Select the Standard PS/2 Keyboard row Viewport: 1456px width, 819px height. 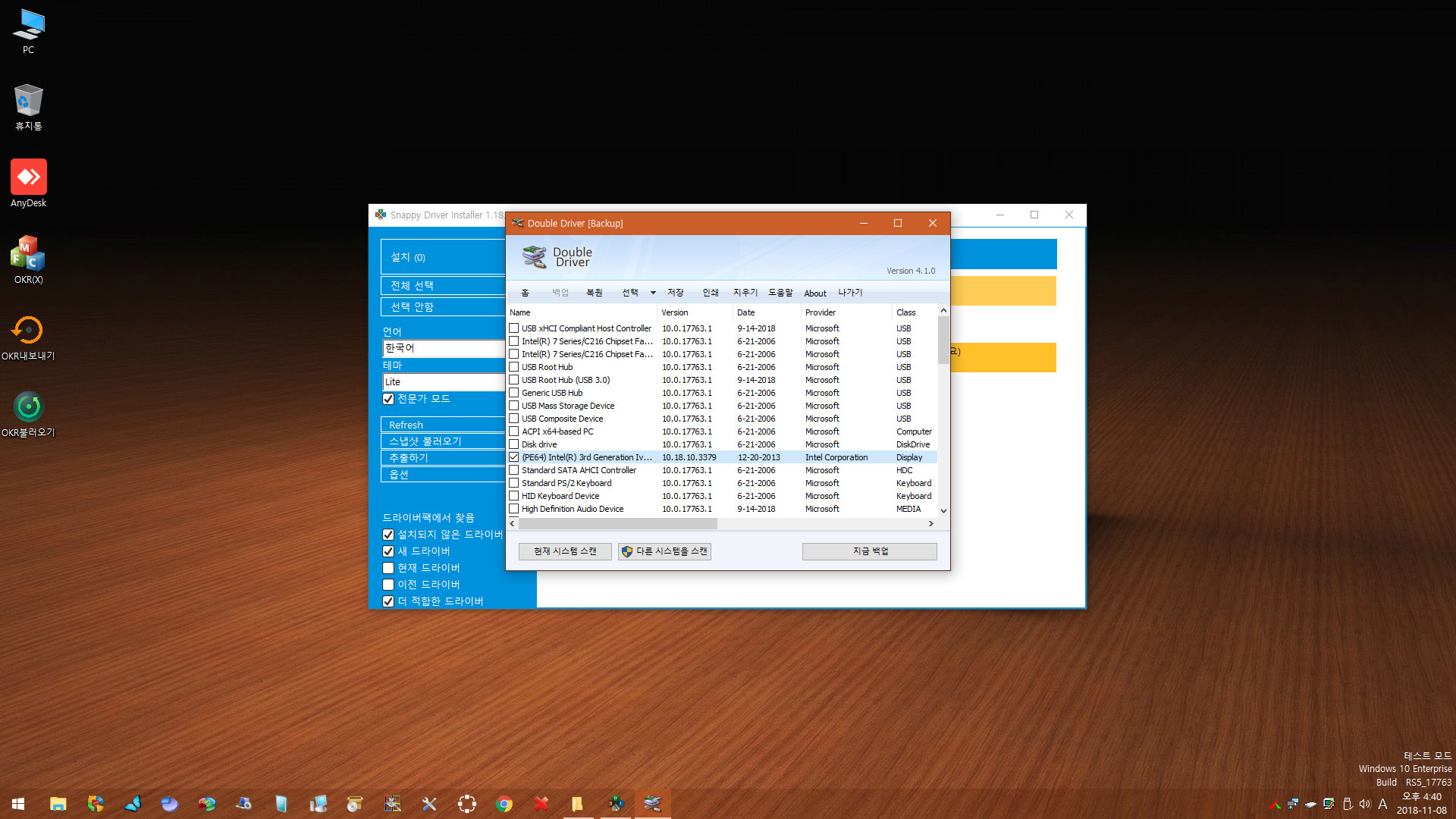722,483
